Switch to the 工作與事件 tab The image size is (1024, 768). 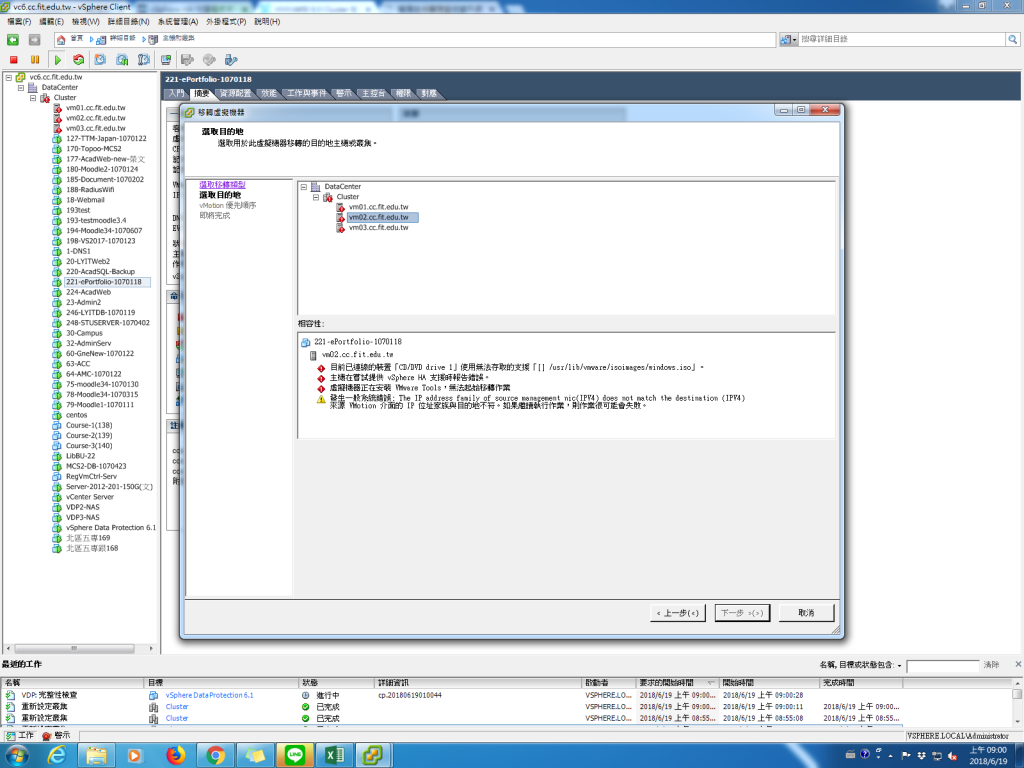pyautogui.click(x=307, y=93)
